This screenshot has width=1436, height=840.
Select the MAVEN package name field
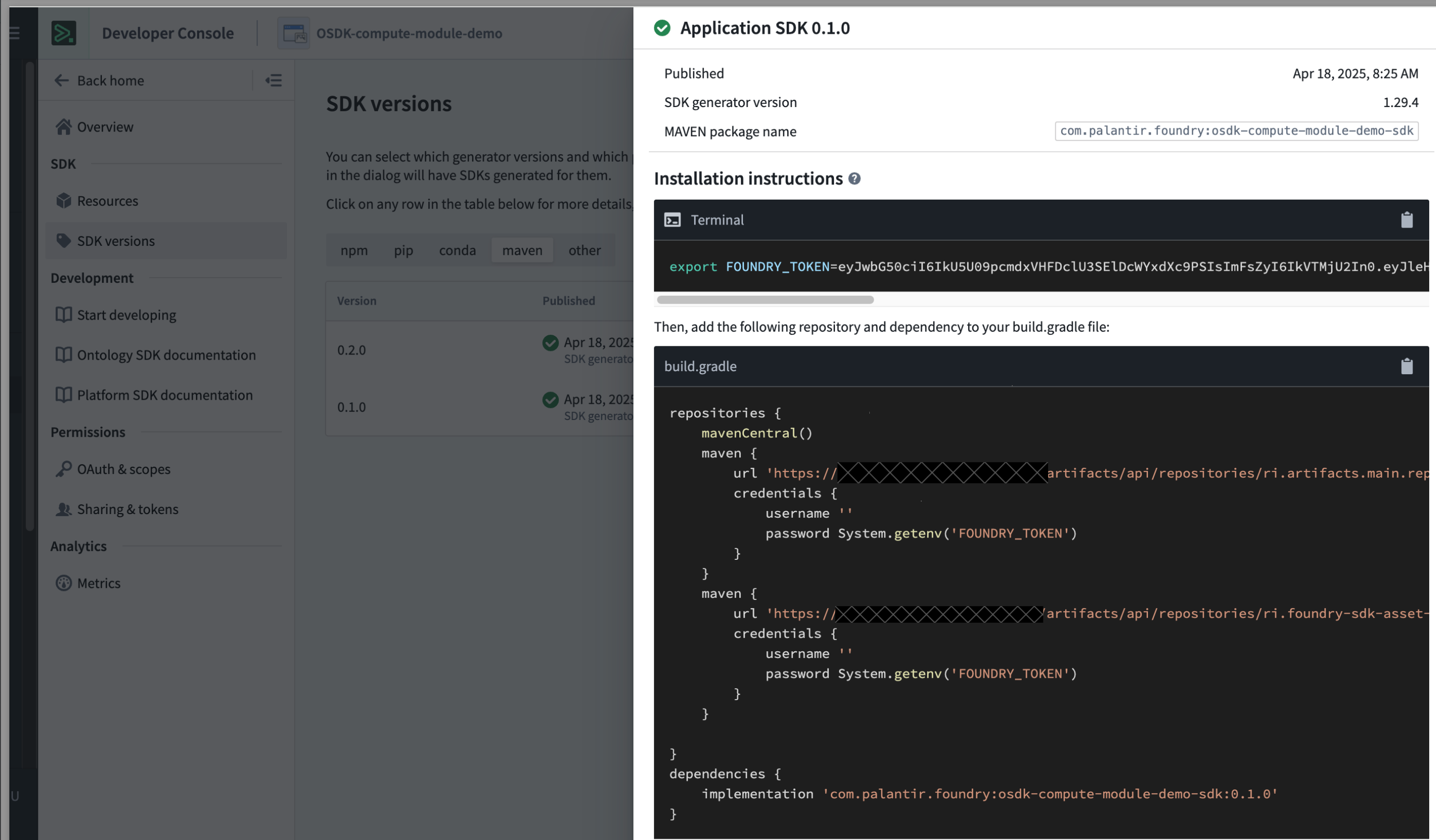click(x=1236, y=131)
